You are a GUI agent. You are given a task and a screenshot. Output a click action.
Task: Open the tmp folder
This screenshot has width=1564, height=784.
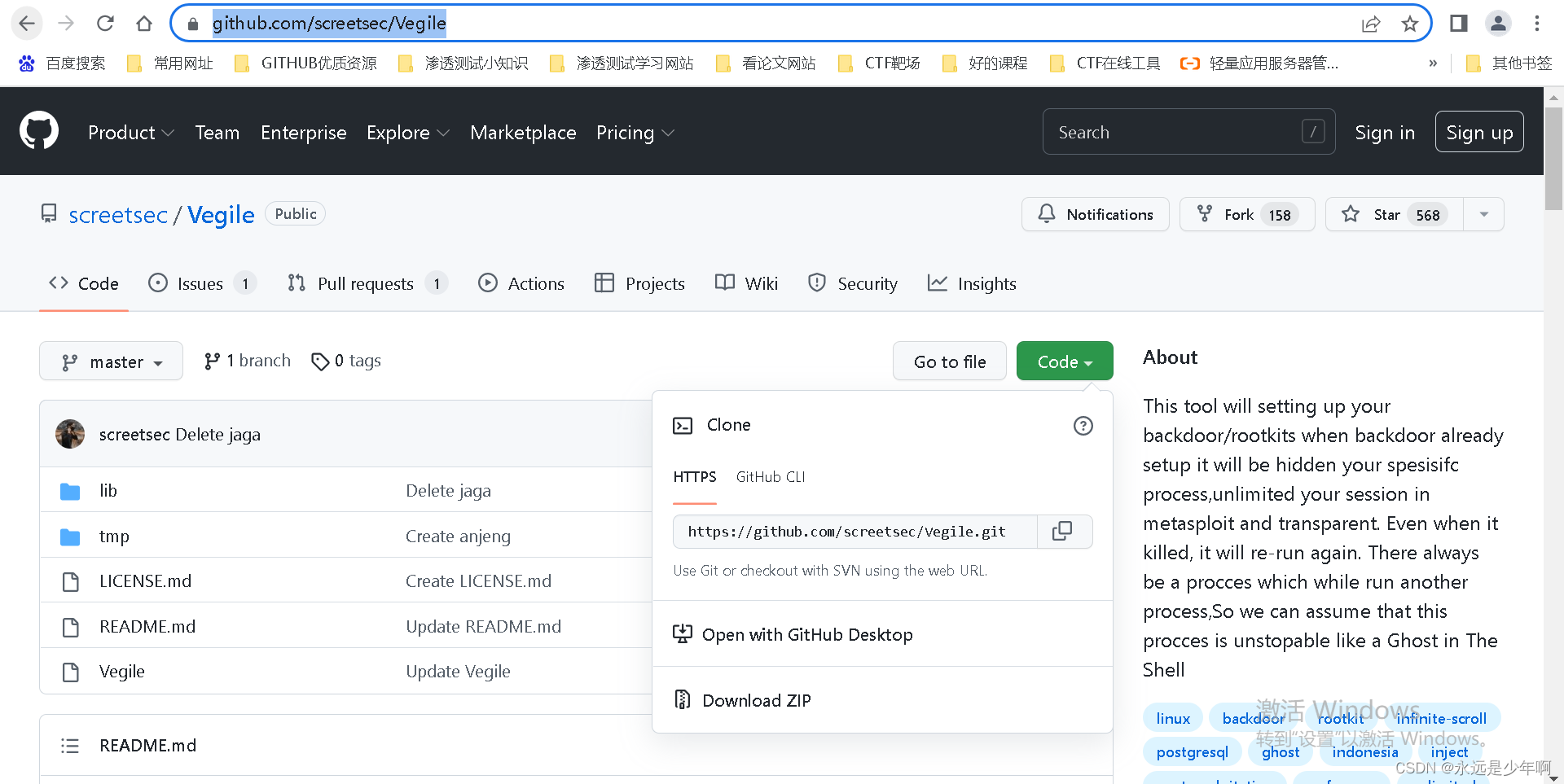114,536
